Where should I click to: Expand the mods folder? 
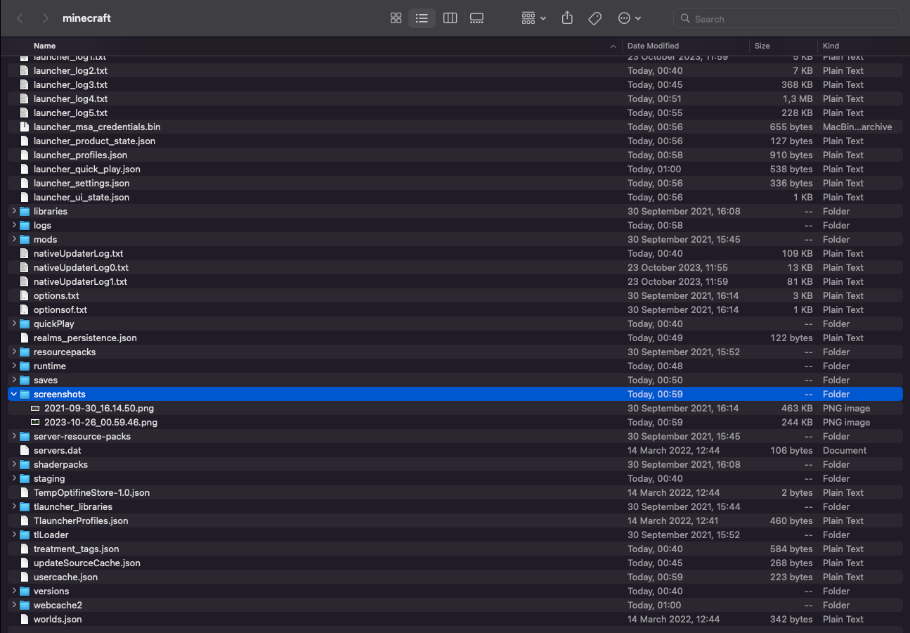14,239
